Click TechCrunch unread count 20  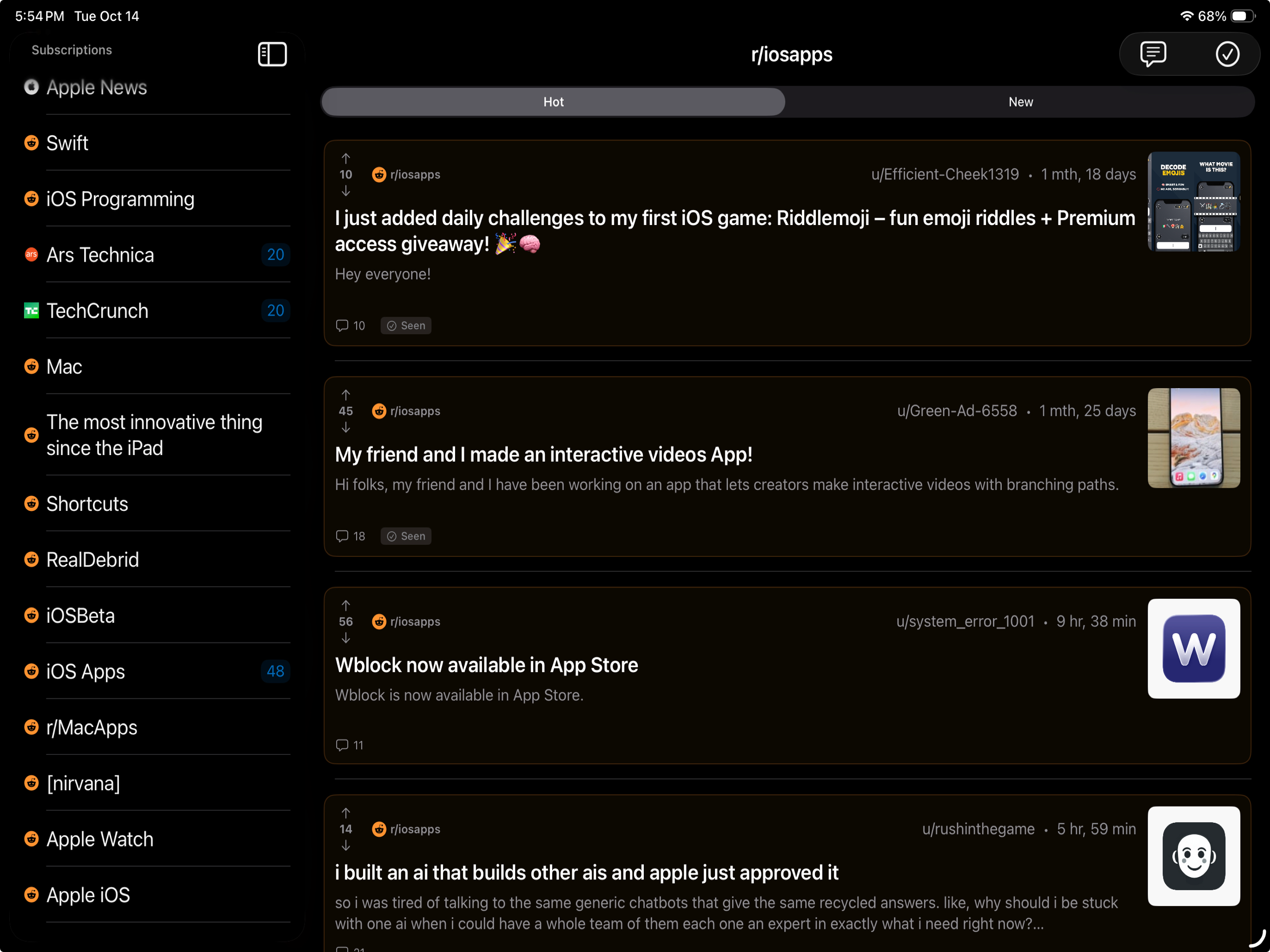click(x=276, y=311)
